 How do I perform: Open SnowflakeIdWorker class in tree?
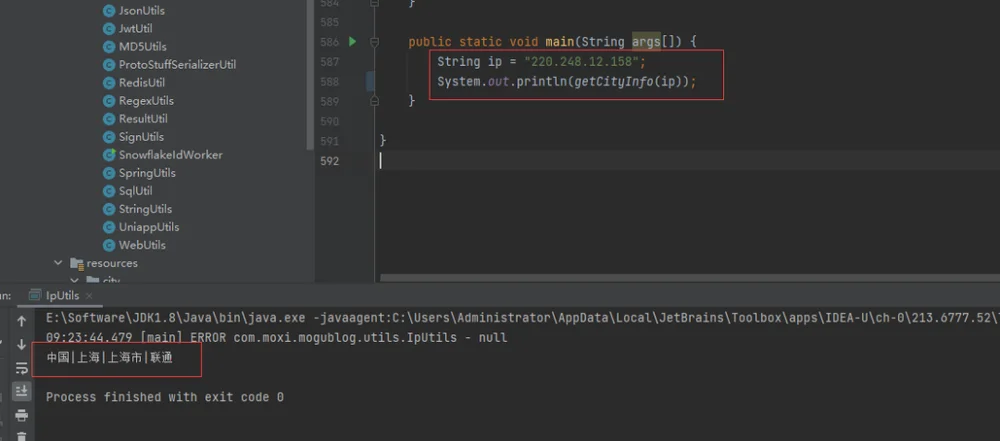click(x=170, y=155)
